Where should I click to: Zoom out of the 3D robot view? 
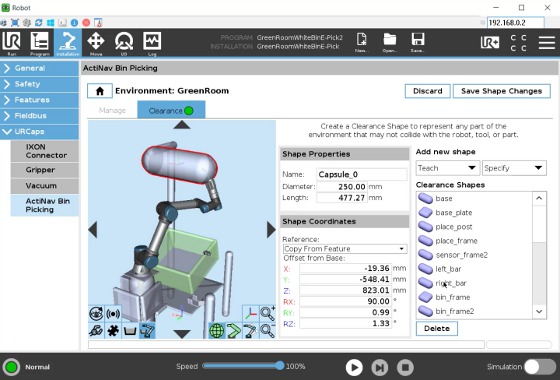pyautogui.click(x=268, y=331)
